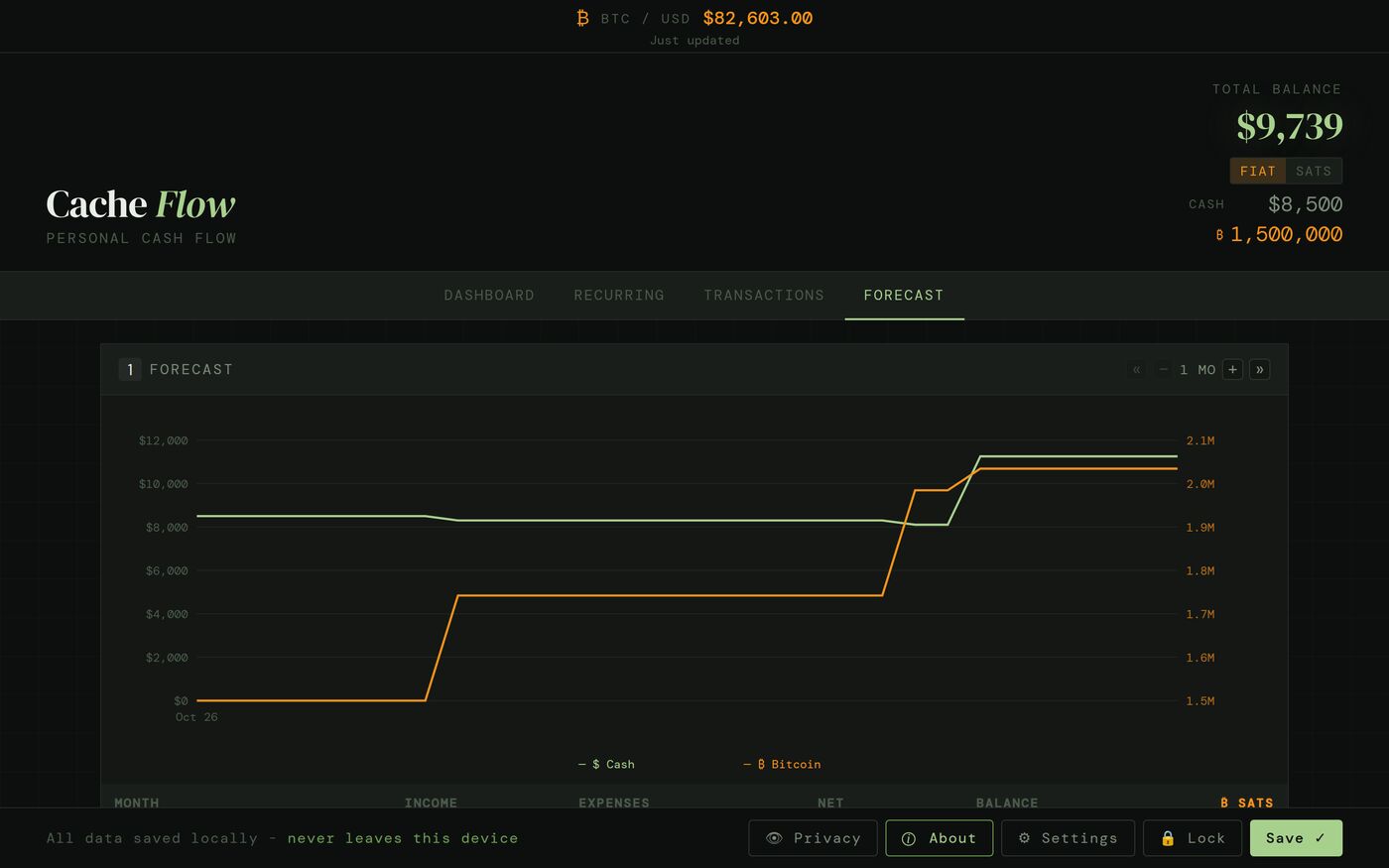Lock the app with the padlock button
1389x868 pixels.
[1193, 838]
